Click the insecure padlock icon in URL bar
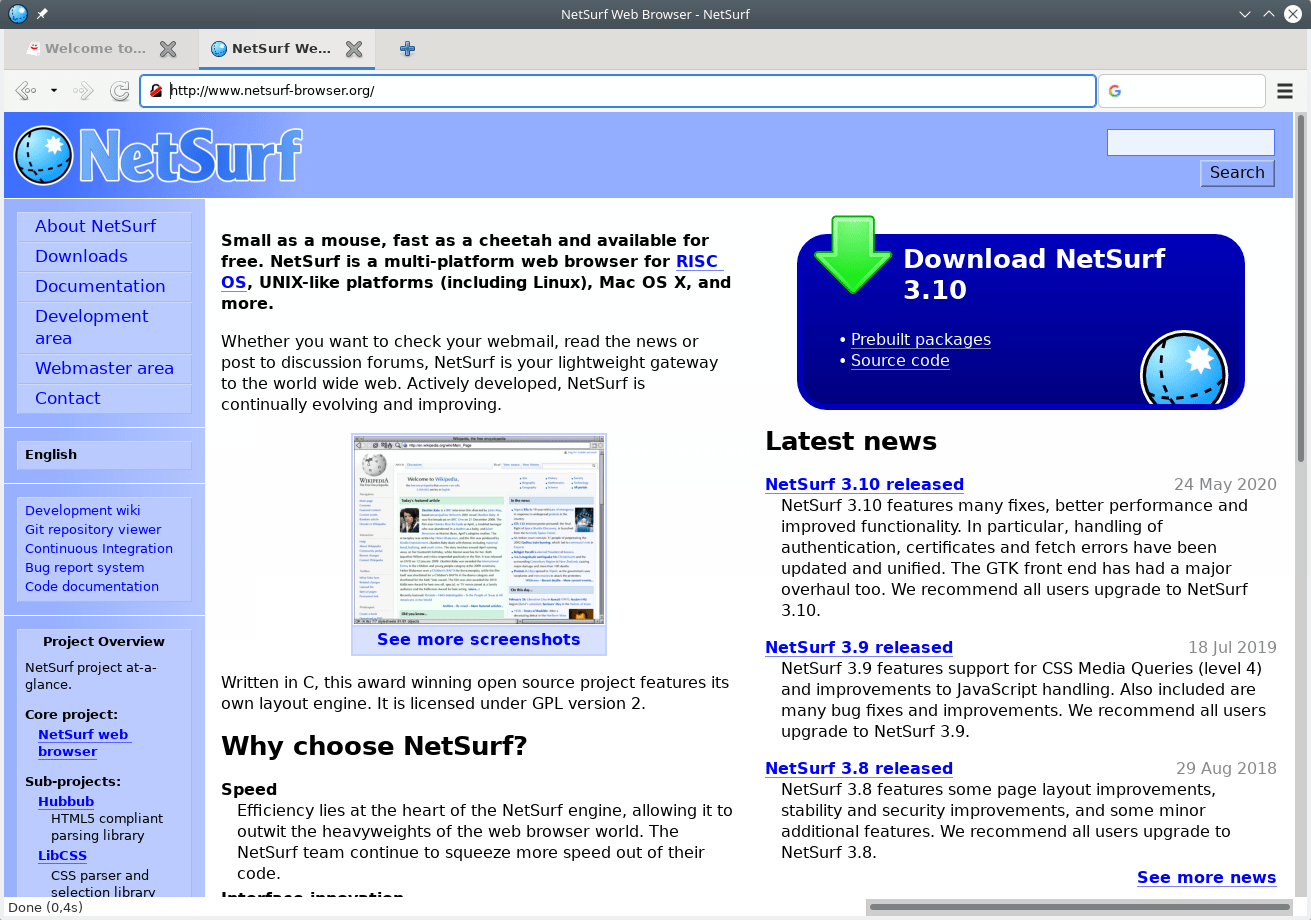Image resolution: width=1311 pixels, height=920 pixels. (x=156, y=91)
